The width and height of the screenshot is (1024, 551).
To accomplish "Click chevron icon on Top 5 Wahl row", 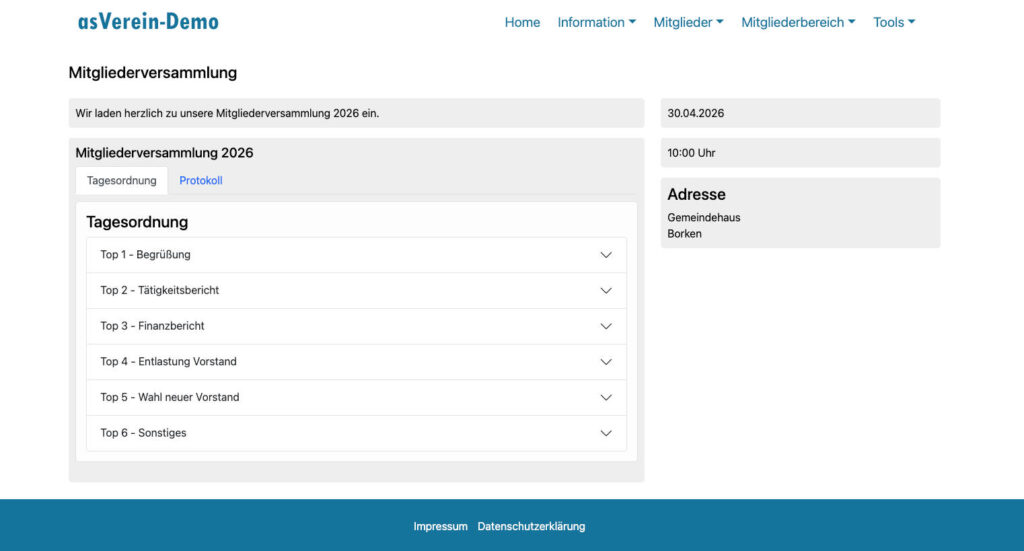I will 606,397.
